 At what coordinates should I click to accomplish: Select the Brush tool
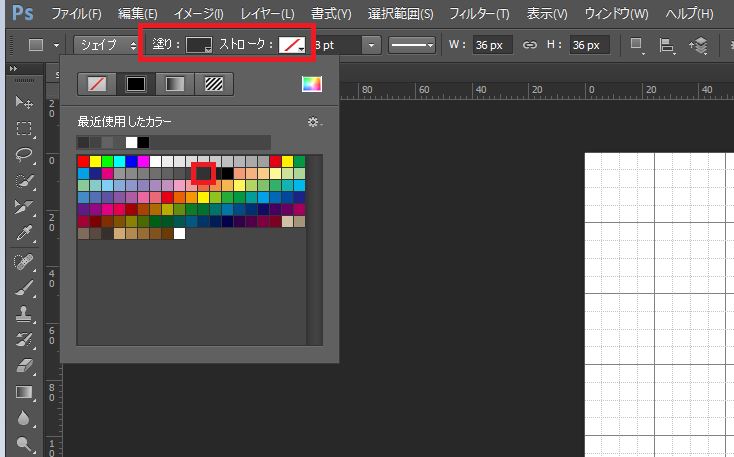pos(25,288)
